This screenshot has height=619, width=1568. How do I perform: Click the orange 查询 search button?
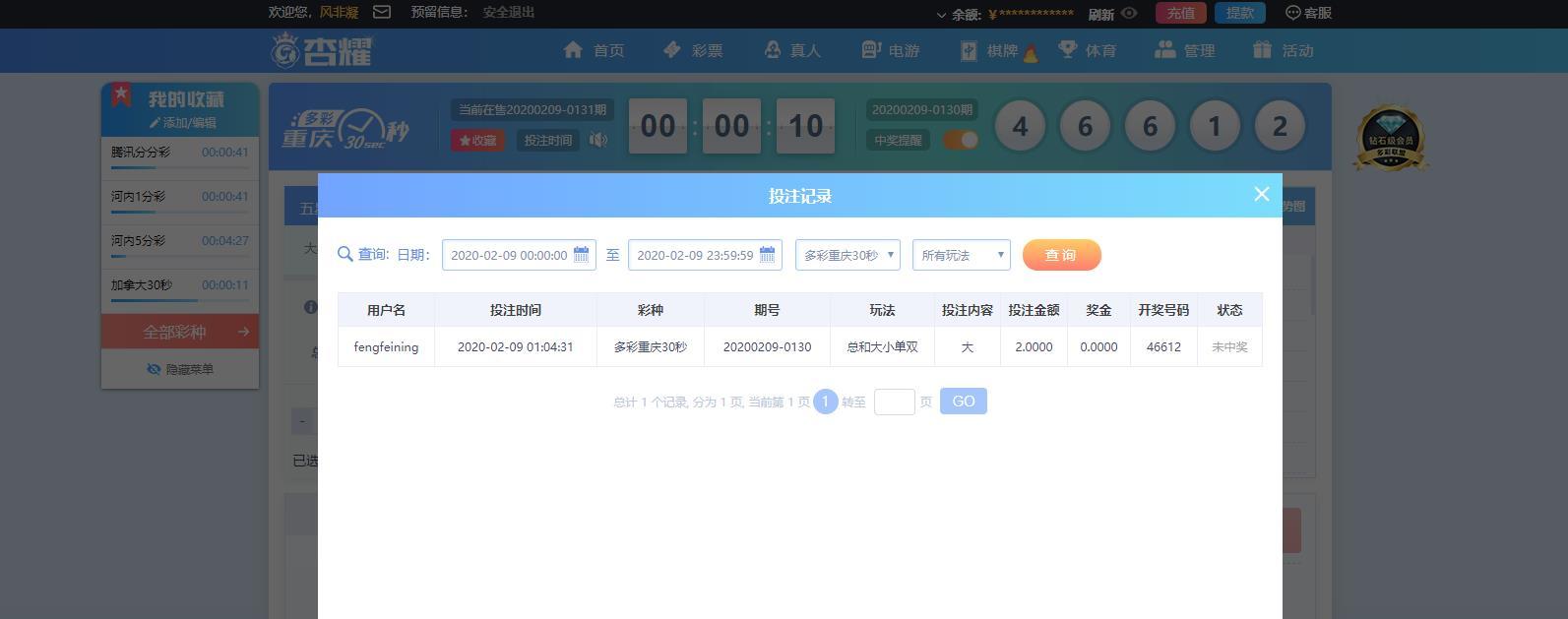1061,255
